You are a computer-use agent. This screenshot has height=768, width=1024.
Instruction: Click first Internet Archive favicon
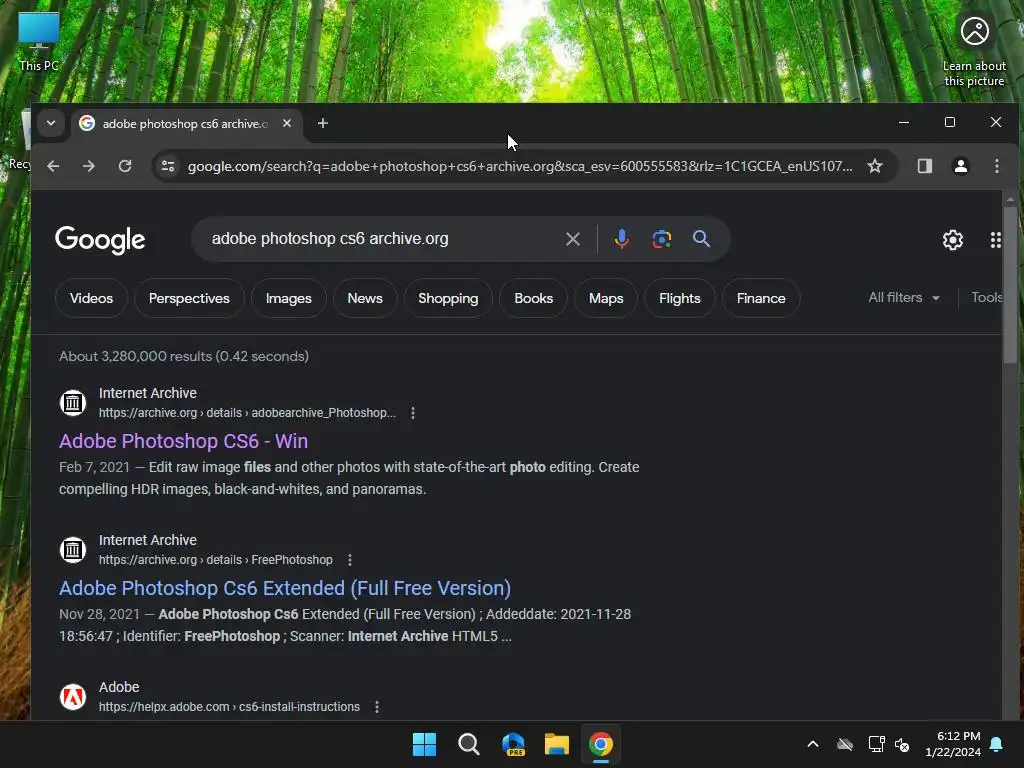73,402
